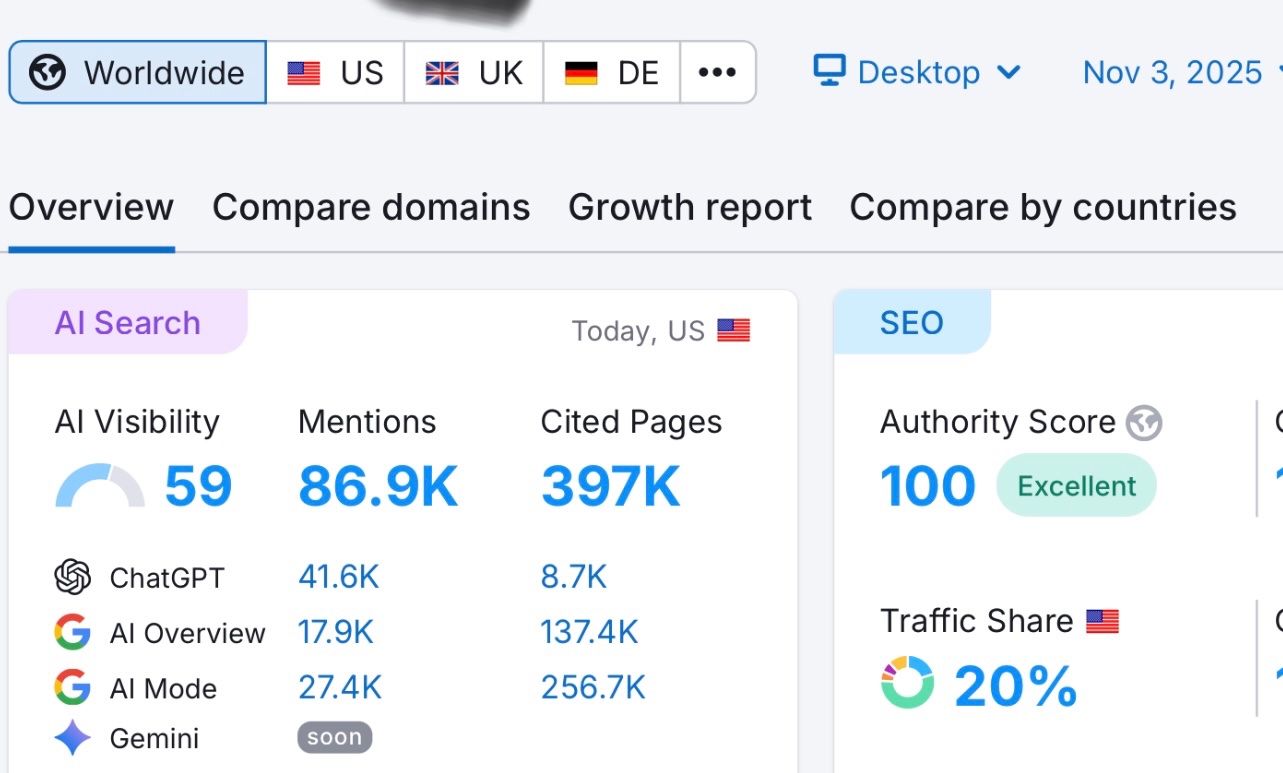The image size is (1283, 773).
Task: Switch to Compare by countries tab
Action: (1043, 207)
